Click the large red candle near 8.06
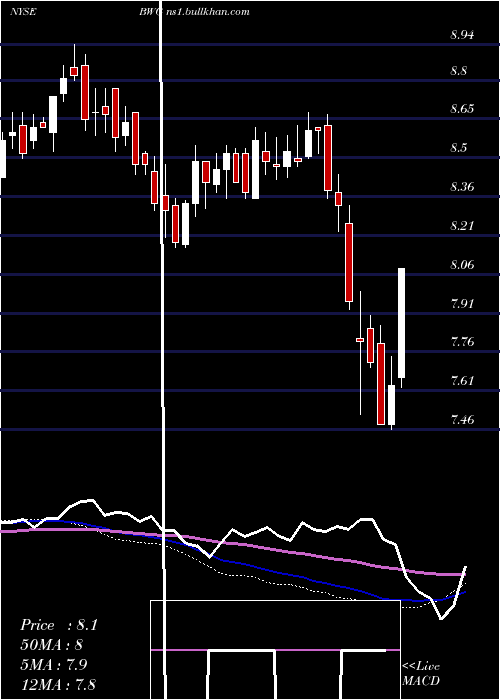The image size is (500, 700). [x=349, y=262]
